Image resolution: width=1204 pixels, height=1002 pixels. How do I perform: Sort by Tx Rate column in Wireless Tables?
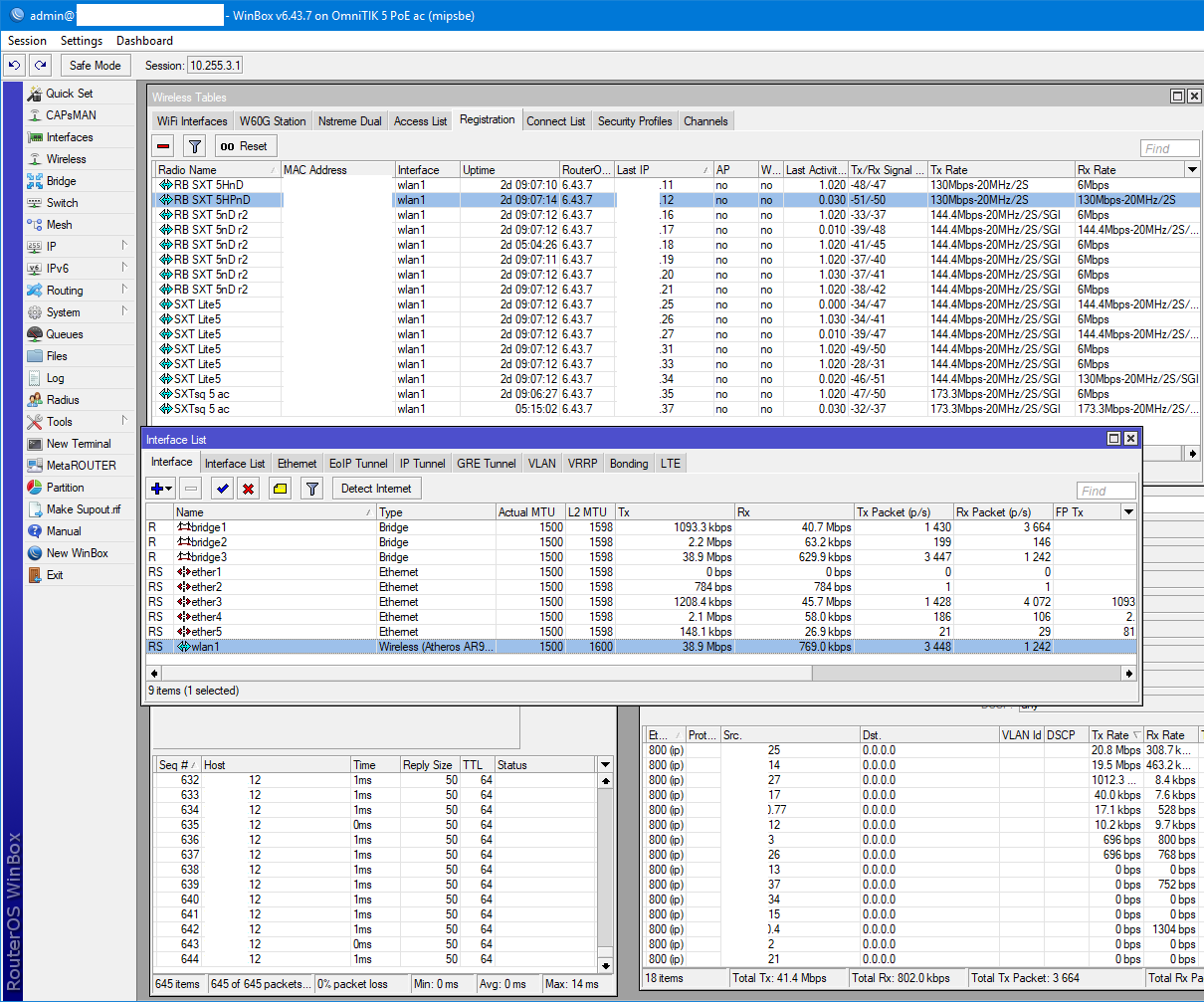point(1001,170)
